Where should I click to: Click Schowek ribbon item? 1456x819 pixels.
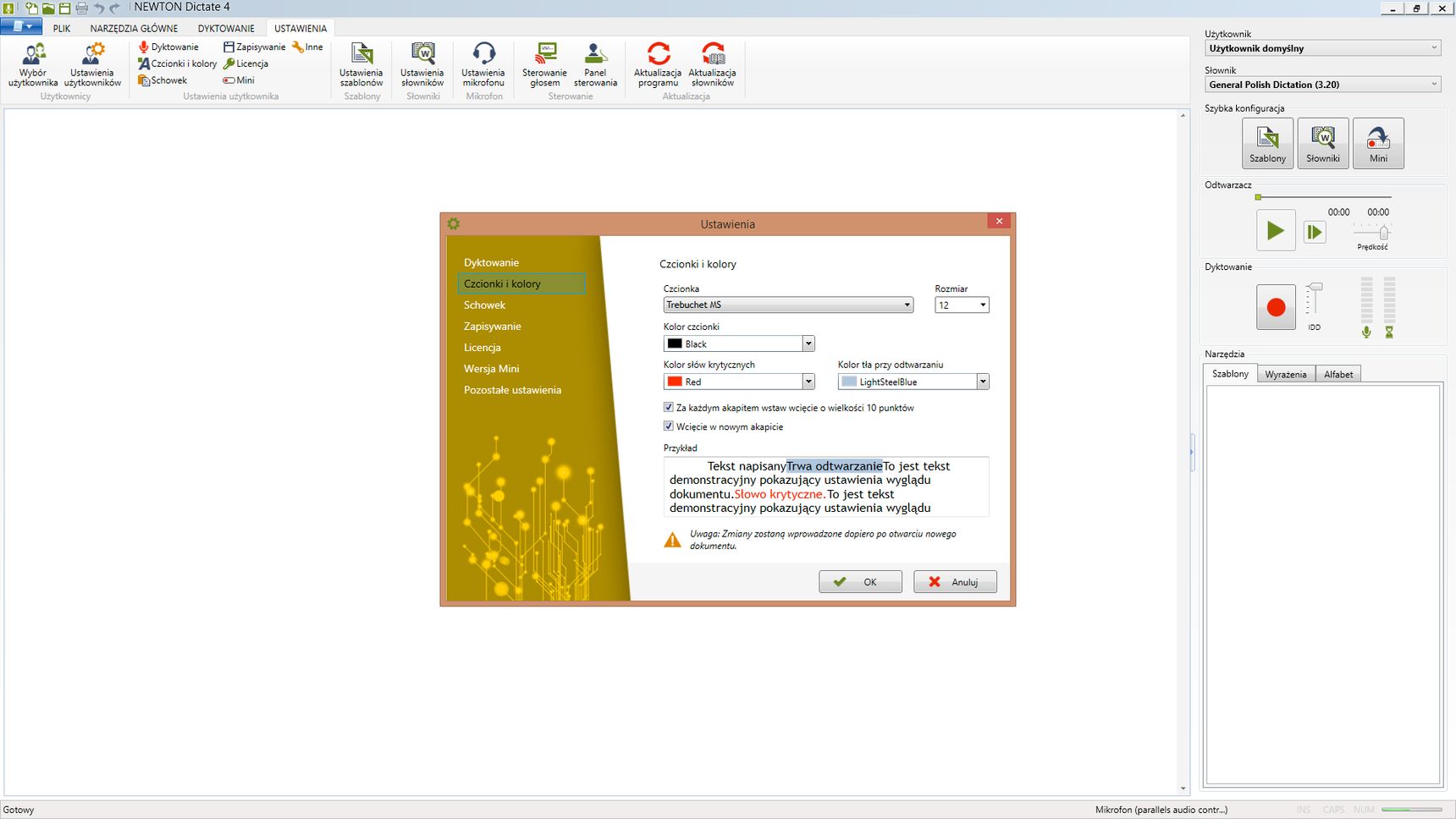(x=163, y=80)
